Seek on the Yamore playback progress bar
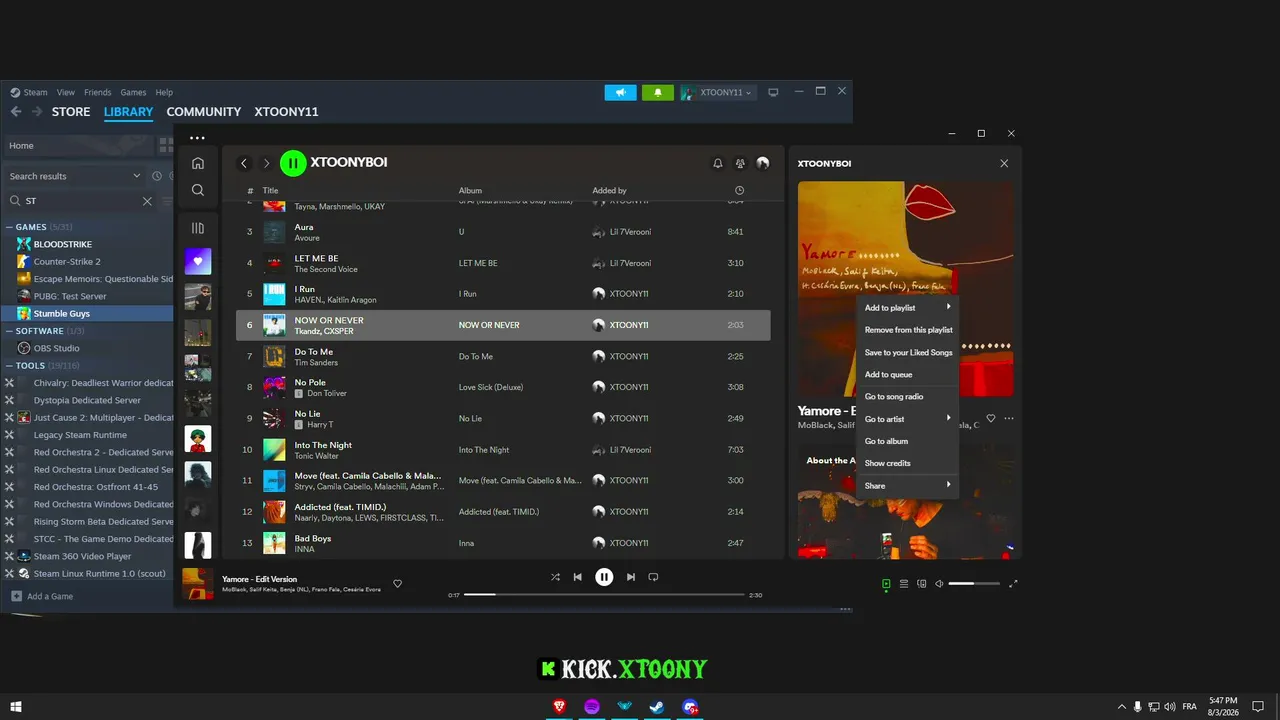The height and width of the screenshot is (720, 1280). (x=604, y=595)
